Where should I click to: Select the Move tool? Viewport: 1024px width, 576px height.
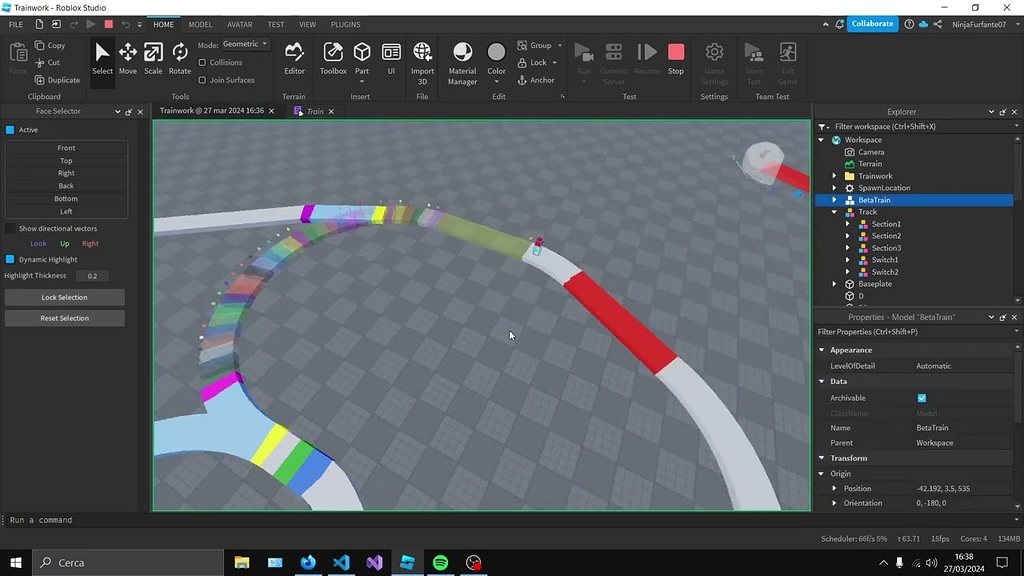(127, 57)
